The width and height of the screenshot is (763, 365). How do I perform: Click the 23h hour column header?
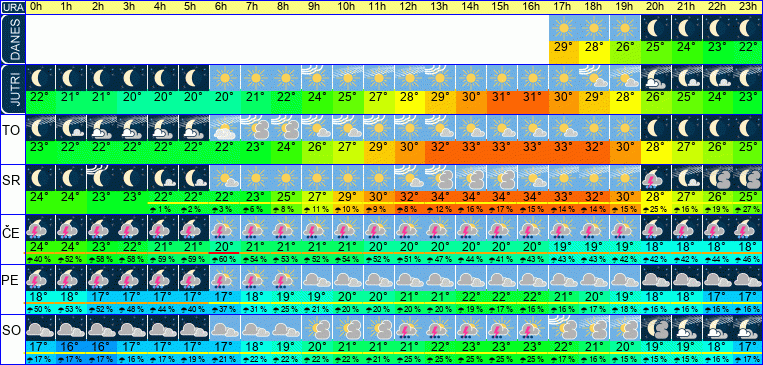point(747,7)
